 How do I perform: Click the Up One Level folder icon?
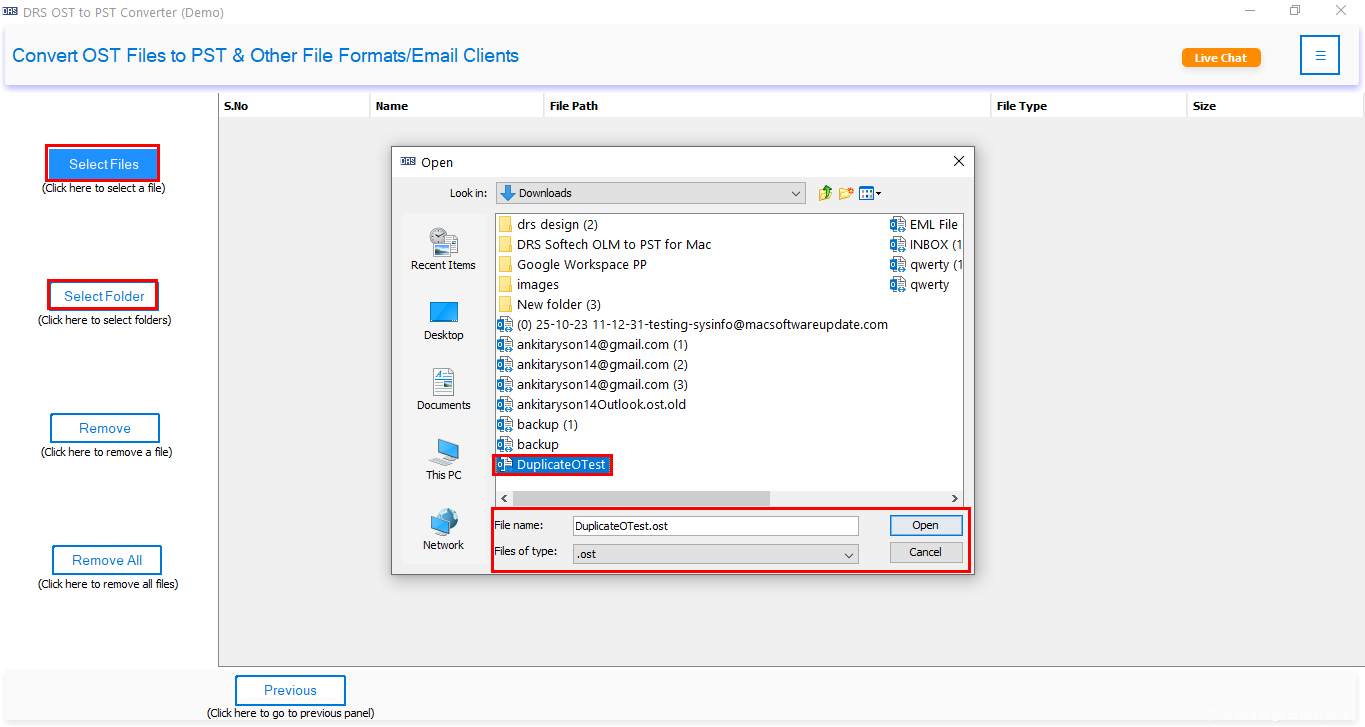825,193
